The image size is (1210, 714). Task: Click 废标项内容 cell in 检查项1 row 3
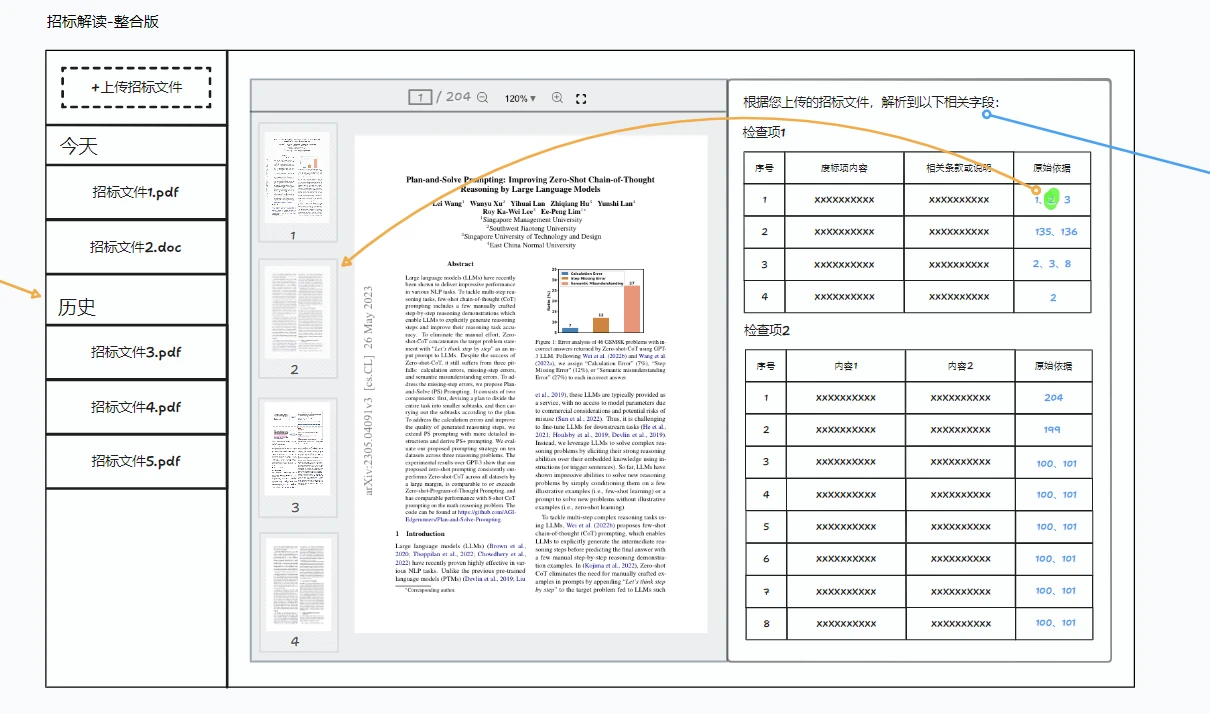(x=844, y=264)
